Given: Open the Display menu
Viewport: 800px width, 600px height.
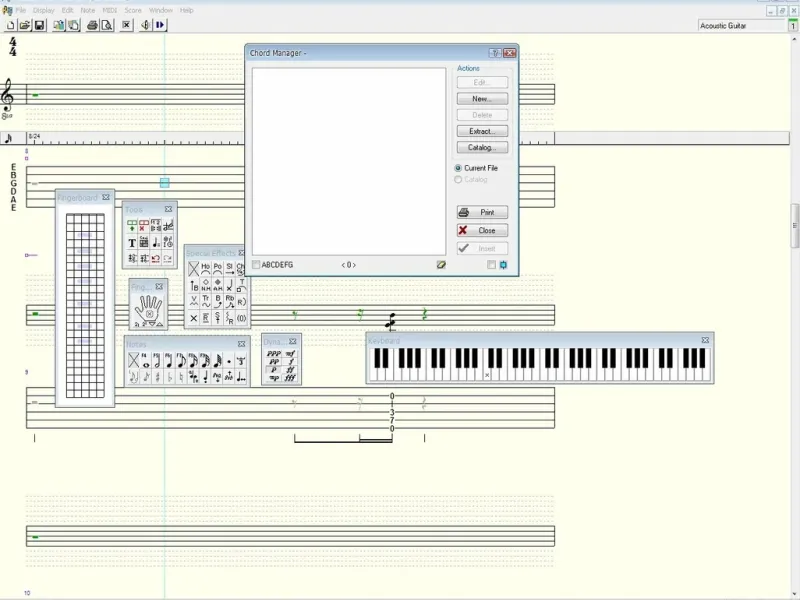Looking at the screenshot, I should coord(43,10).
